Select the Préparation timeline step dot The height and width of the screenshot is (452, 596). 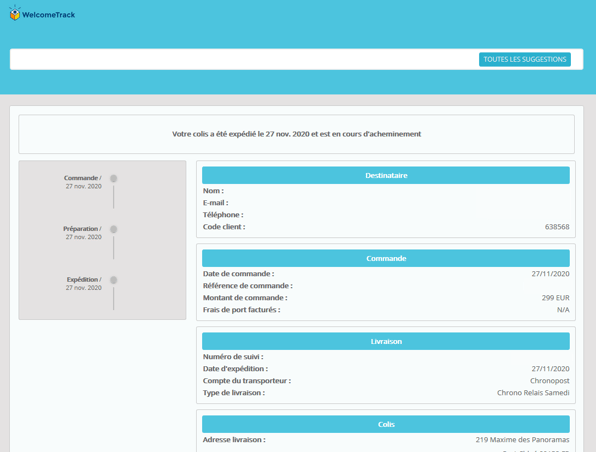click(x=113, y=229)
